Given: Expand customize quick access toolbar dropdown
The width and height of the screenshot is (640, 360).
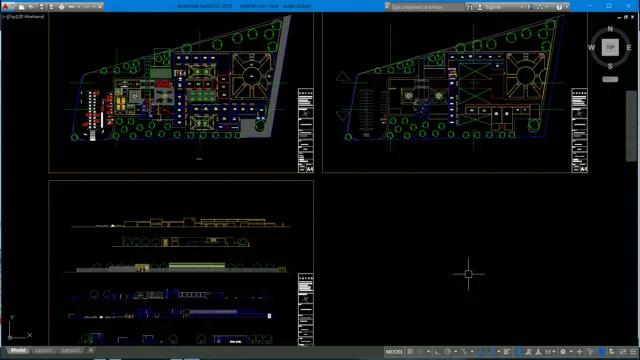Looking at the screenshot, I should click(x=100, y=7).
